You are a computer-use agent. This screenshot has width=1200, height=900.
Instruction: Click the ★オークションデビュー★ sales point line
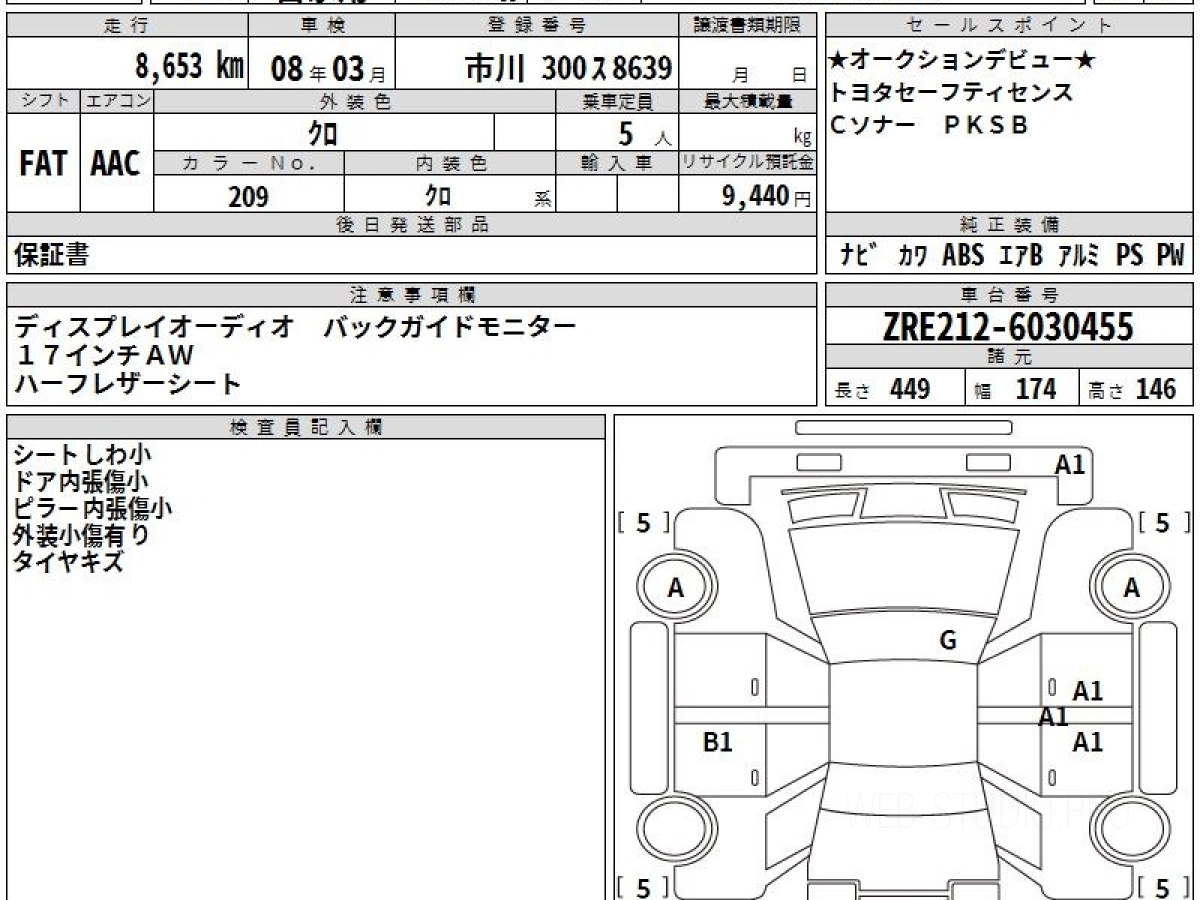point(963,61)
